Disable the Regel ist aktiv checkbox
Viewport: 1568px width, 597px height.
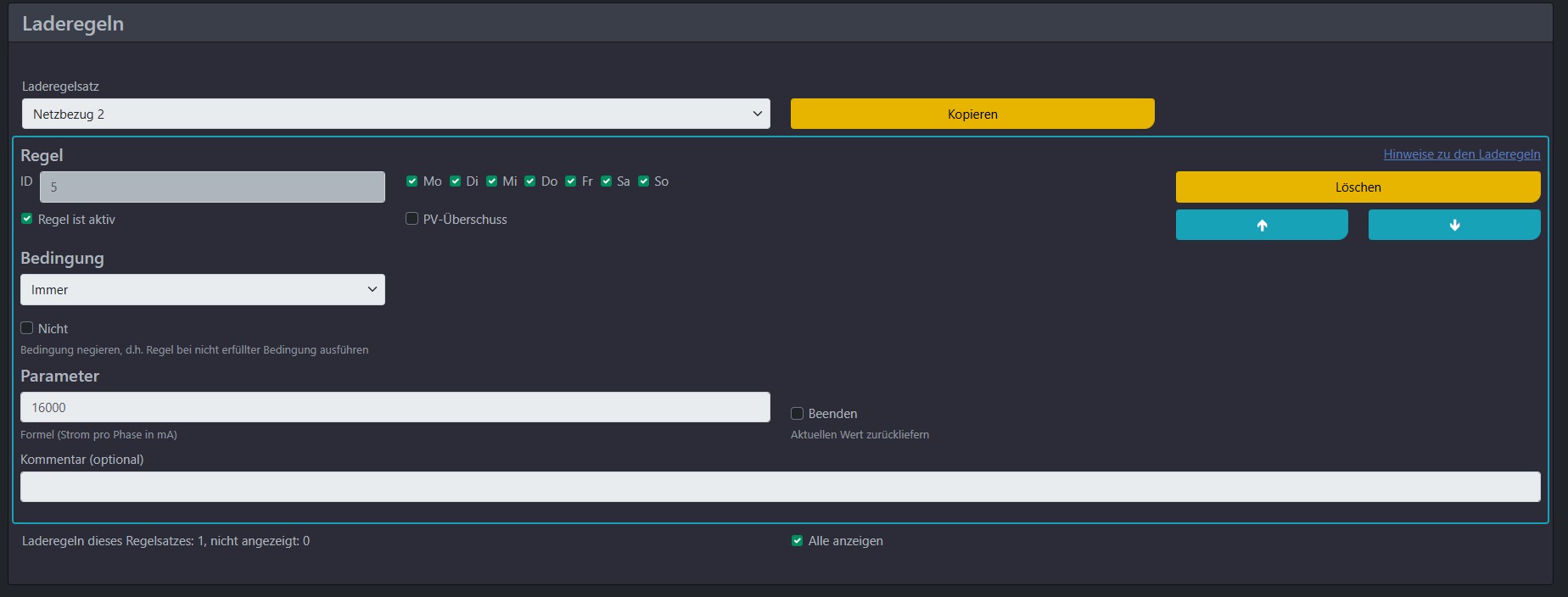[27, 219]
